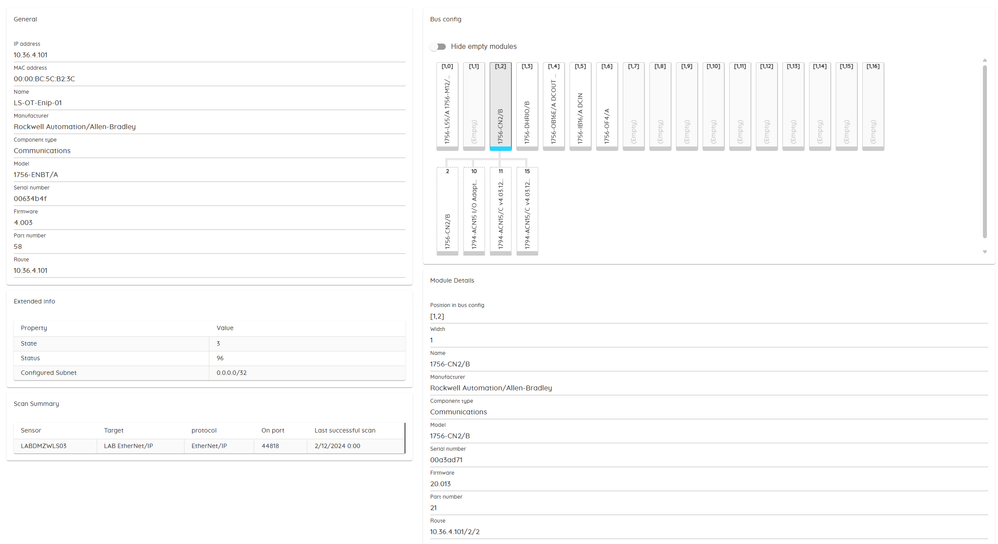Select child node 10, 1794-ACN15 I/O Adapter
The image size is (998, 544).
474,211
